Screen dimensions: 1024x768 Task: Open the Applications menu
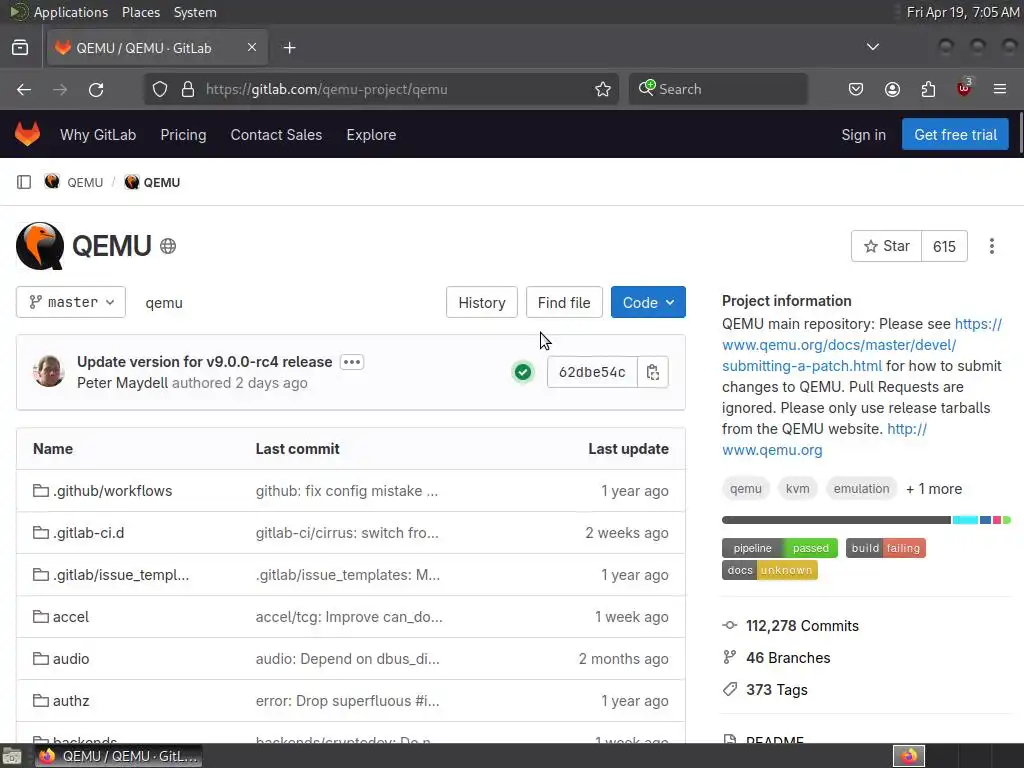pyautogui.click(x=71, y=12)
